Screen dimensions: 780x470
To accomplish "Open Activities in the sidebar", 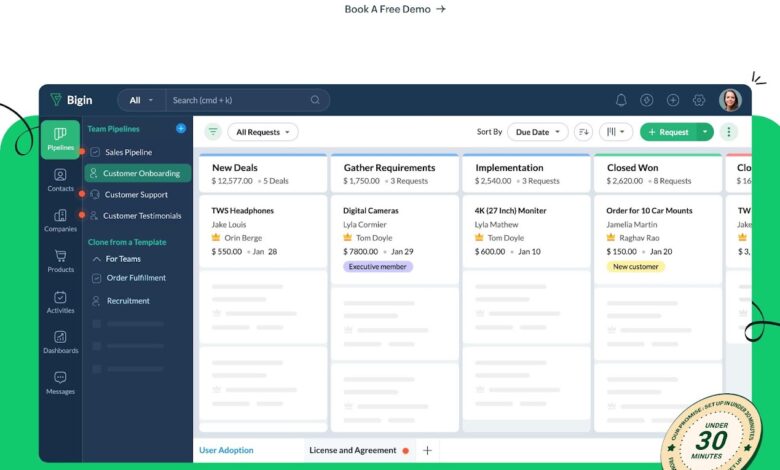I will pos(60,302).
